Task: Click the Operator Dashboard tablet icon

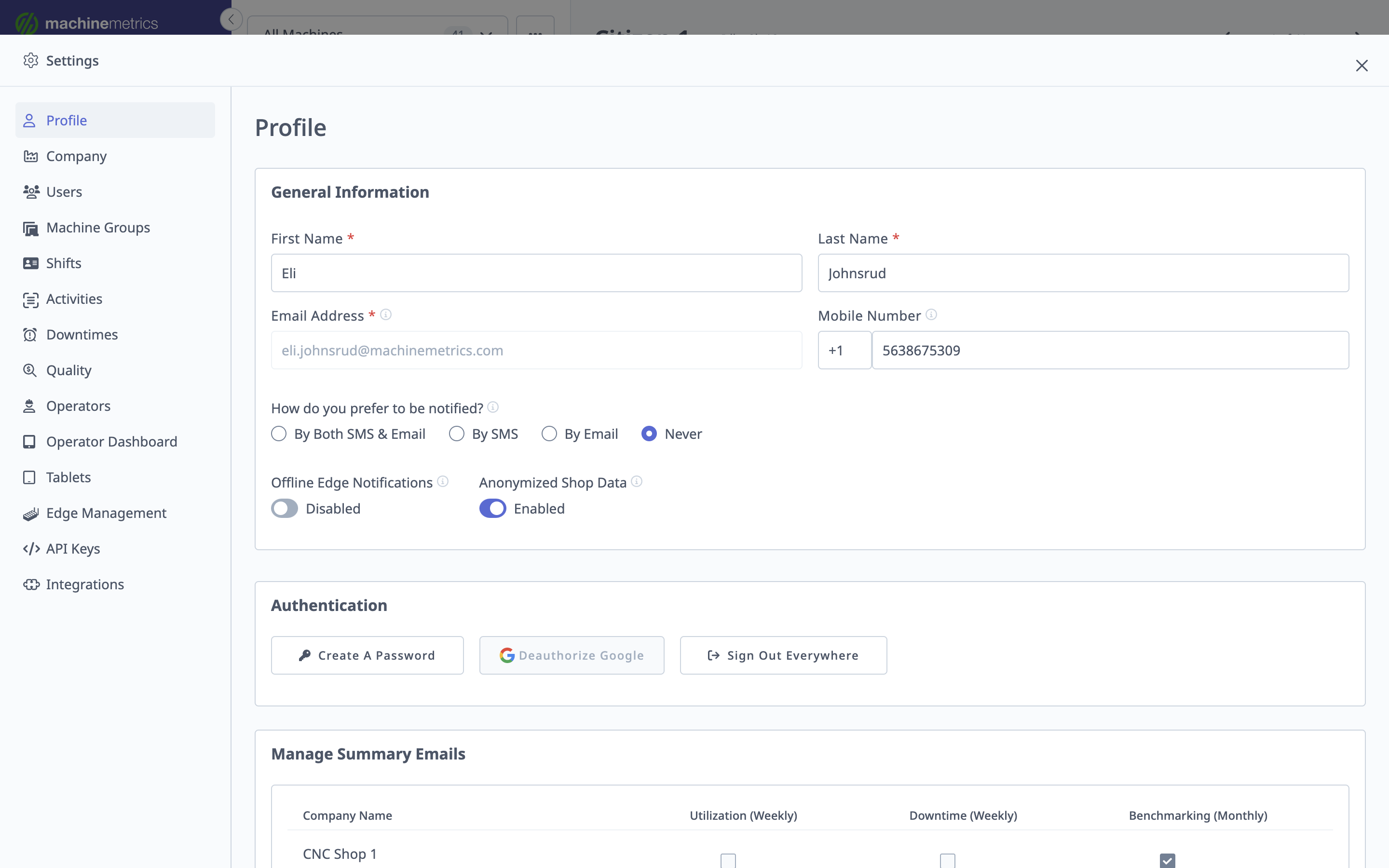Action: coord(29,441)
